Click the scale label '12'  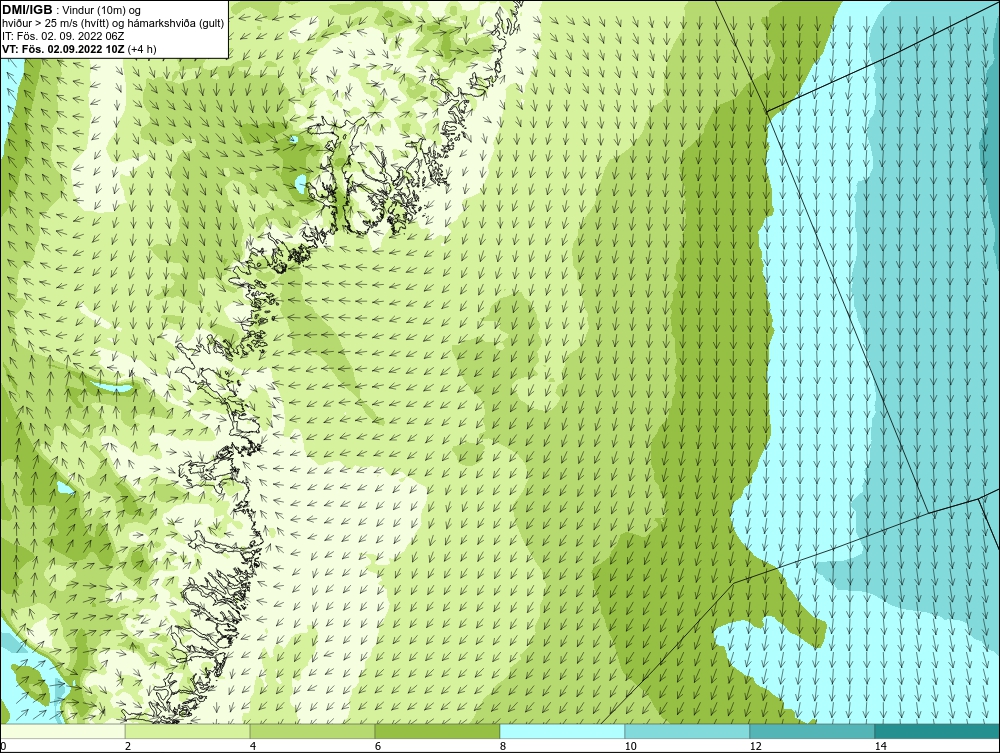(x=755, y=747)
